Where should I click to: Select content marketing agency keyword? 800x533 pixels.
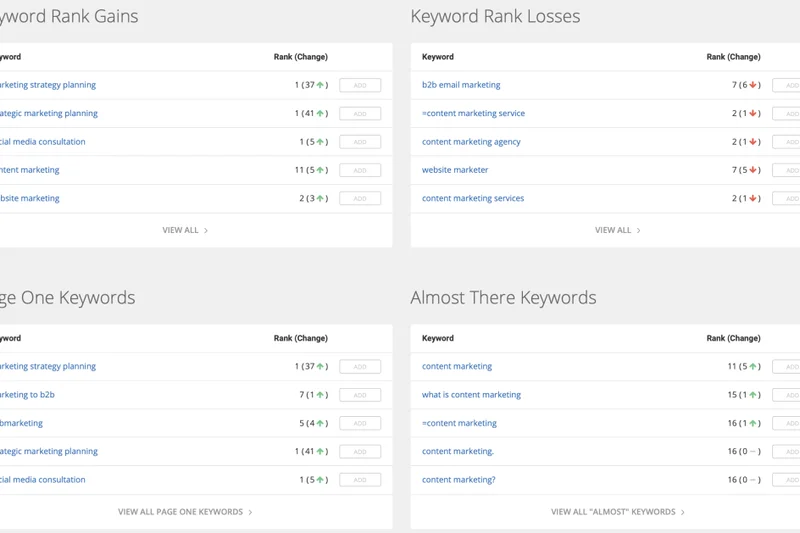coord(471,142)
